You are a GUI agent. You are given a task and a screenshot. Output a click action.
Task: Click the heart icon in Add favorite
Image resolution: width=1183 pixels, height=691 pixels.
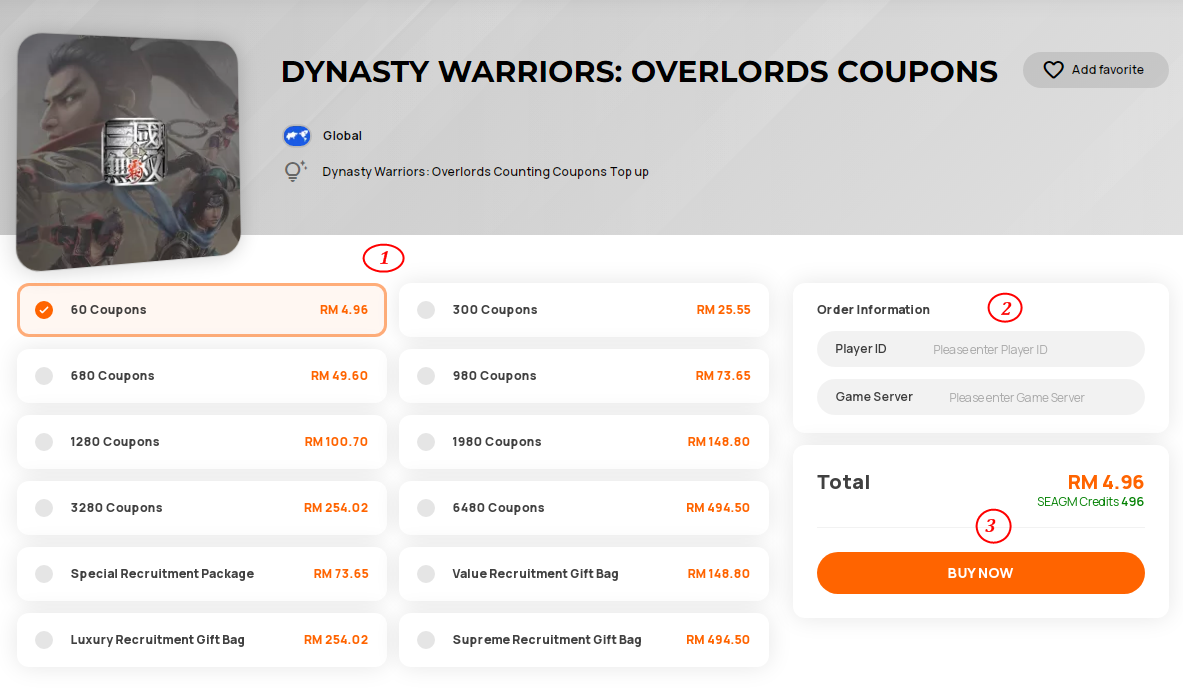(x=1053, y=70)
